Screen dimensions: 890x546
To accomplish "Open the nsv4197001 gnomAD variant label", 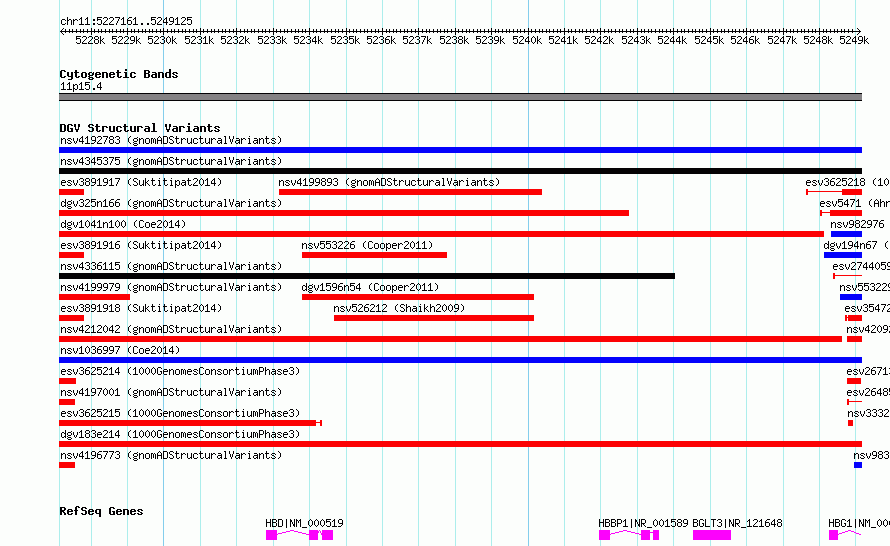I will pos(171,392).
